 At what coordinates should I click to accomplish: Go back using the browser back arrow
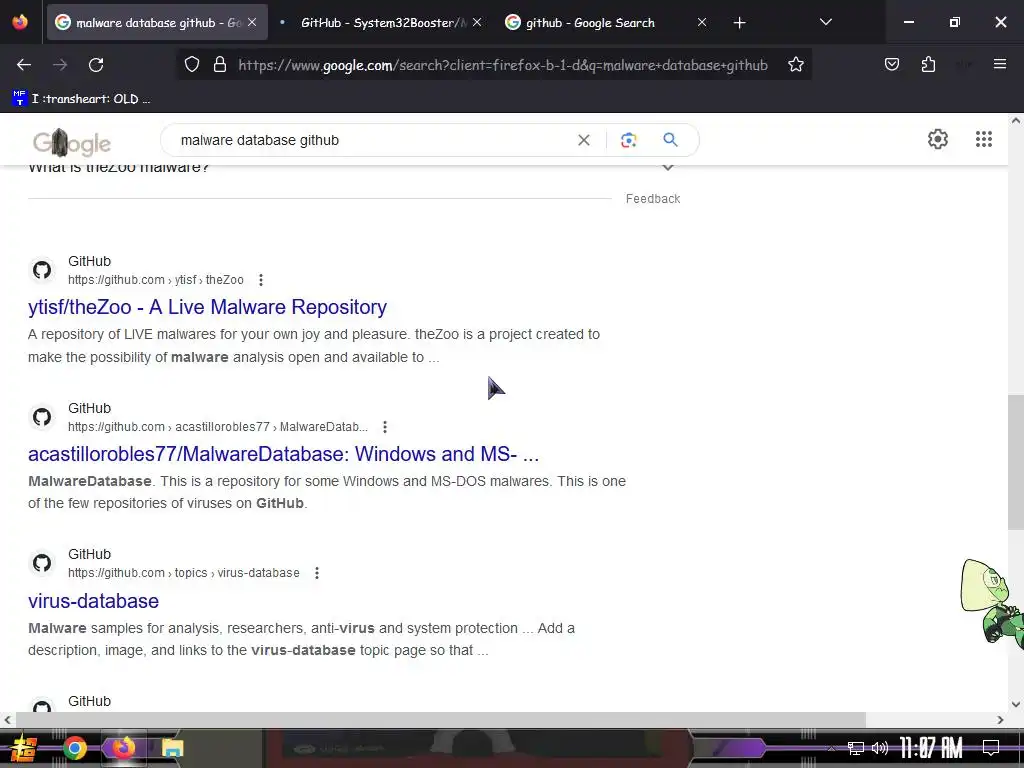click(24, 65)
